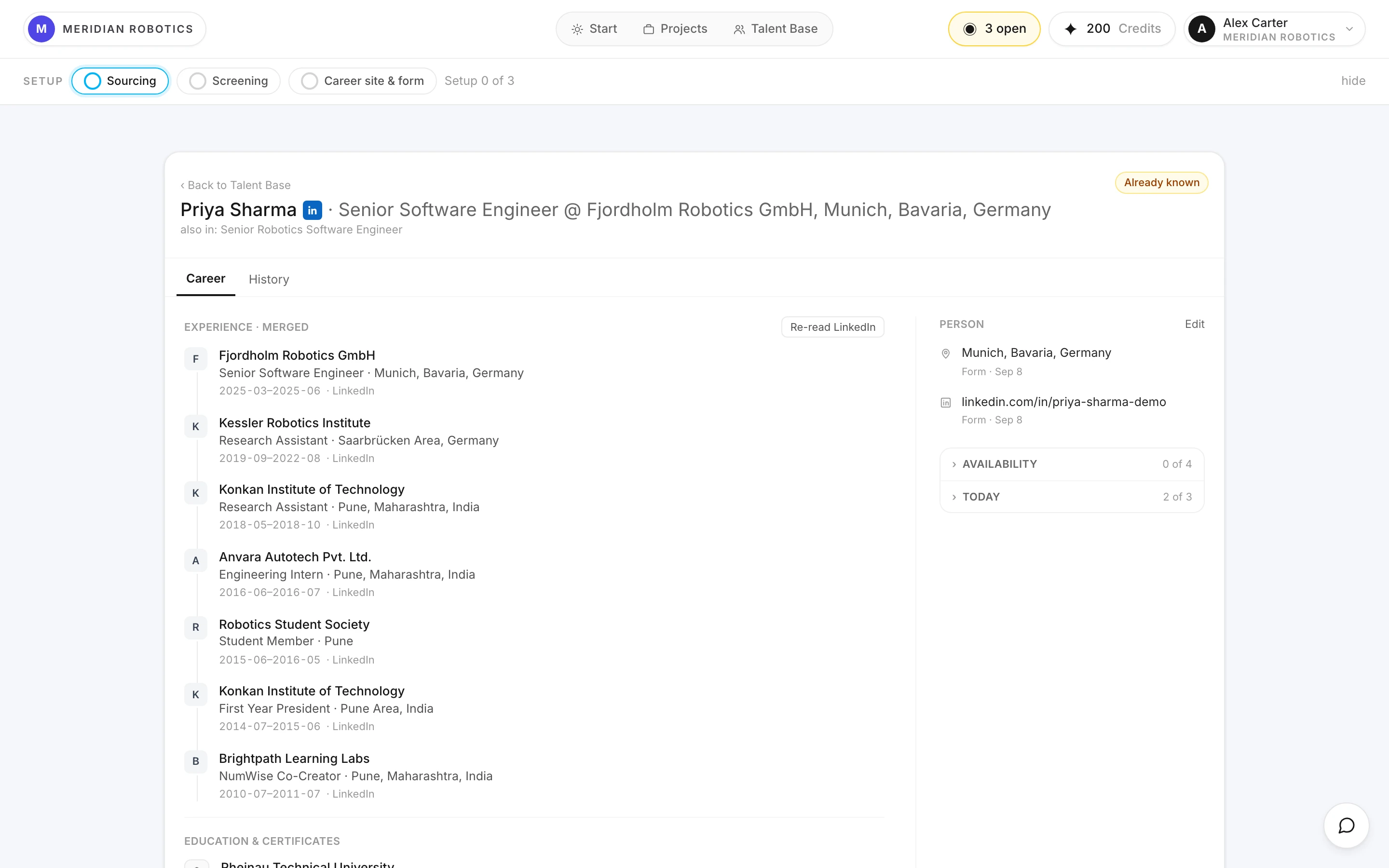Click the F avatar for Fjordholm Robotics GmbH
The height and width of the screenshot is (868, 1389).
[x=196, y=359]
